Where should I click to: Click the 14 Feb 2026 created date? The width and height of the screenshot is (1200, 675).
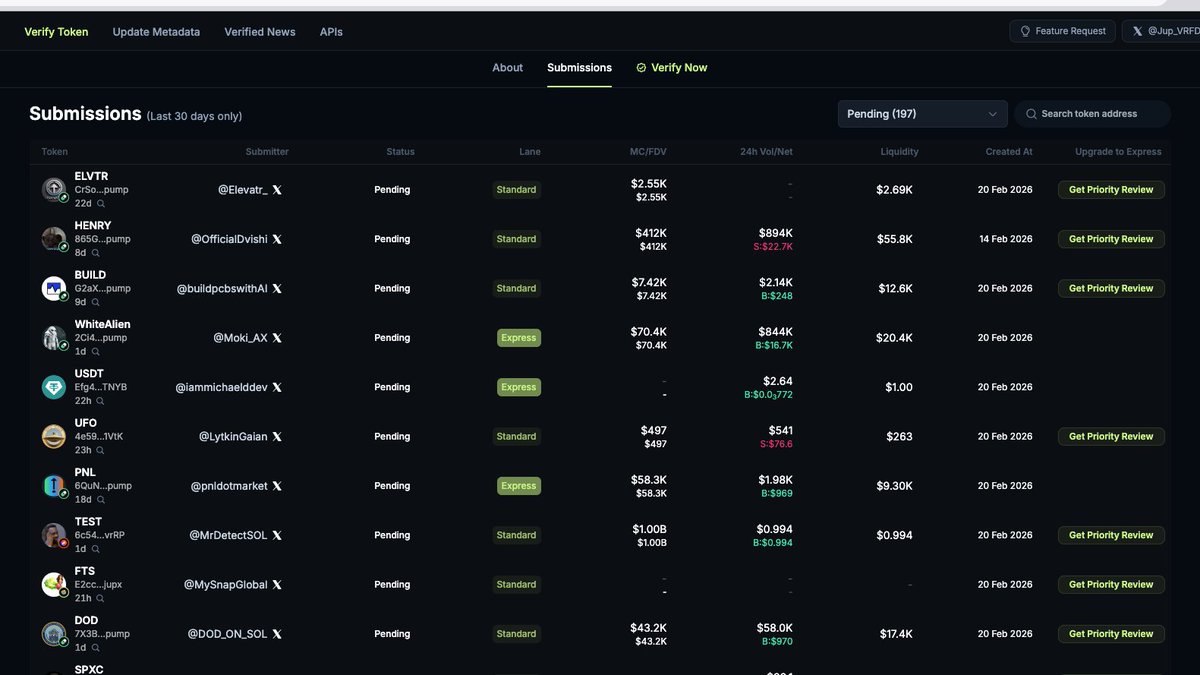coord(1005,239)
